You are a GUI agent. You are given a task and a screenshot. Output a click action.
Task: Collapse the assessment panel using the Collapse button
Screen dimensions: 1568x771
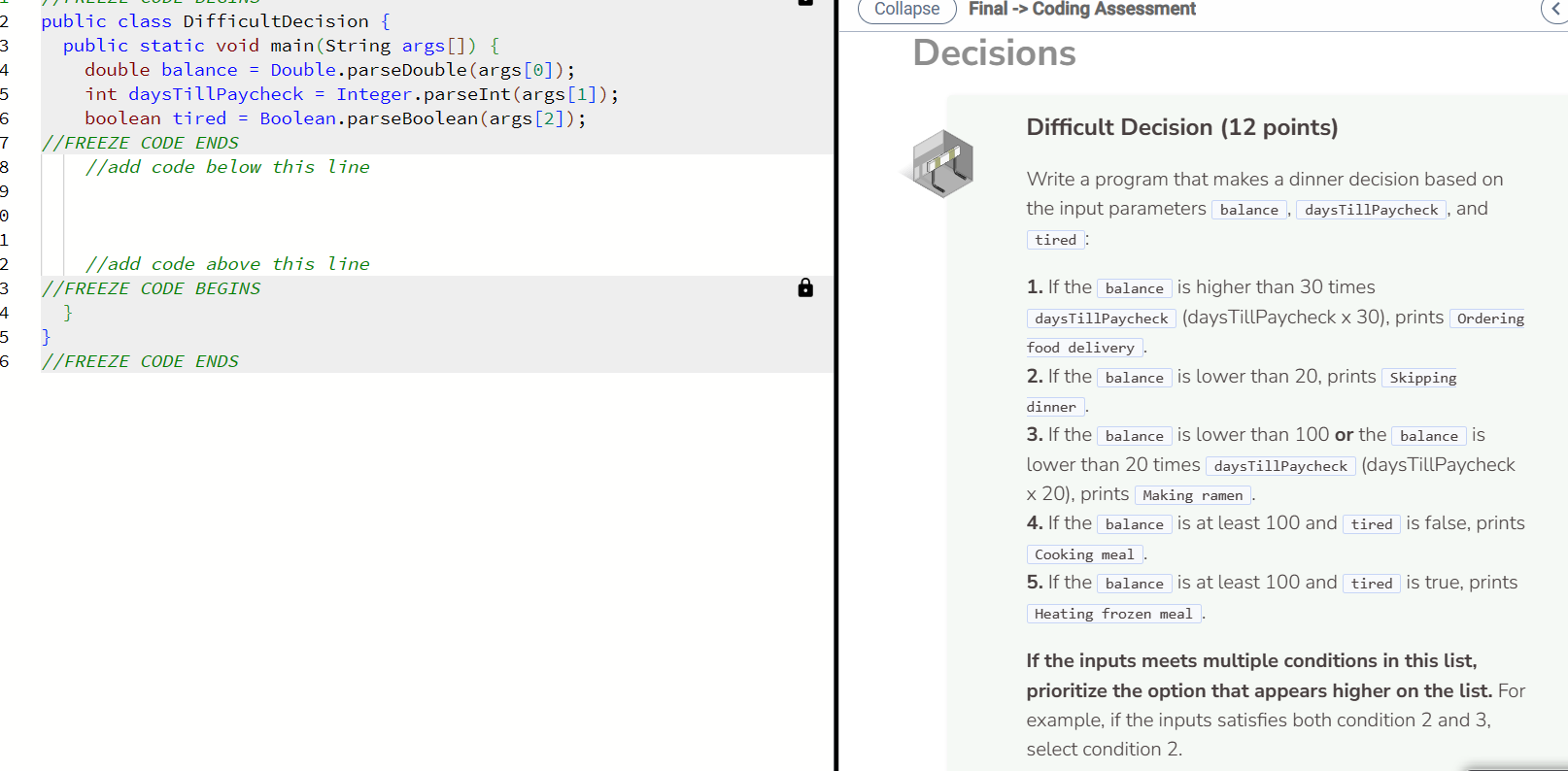(905, 11)
